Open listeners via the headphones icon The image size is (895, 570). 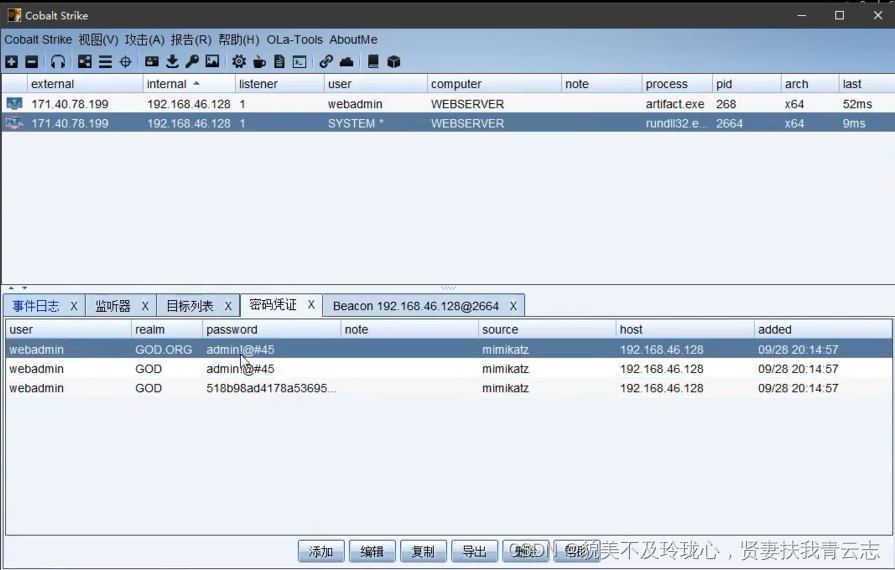tap(58, 62)
